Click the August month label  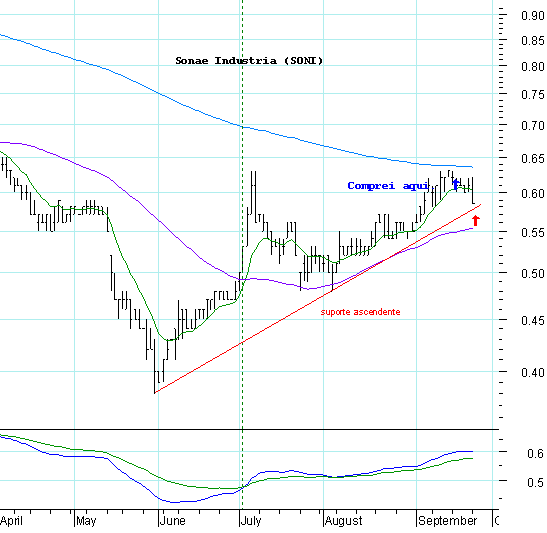click(x=344, y=521)
